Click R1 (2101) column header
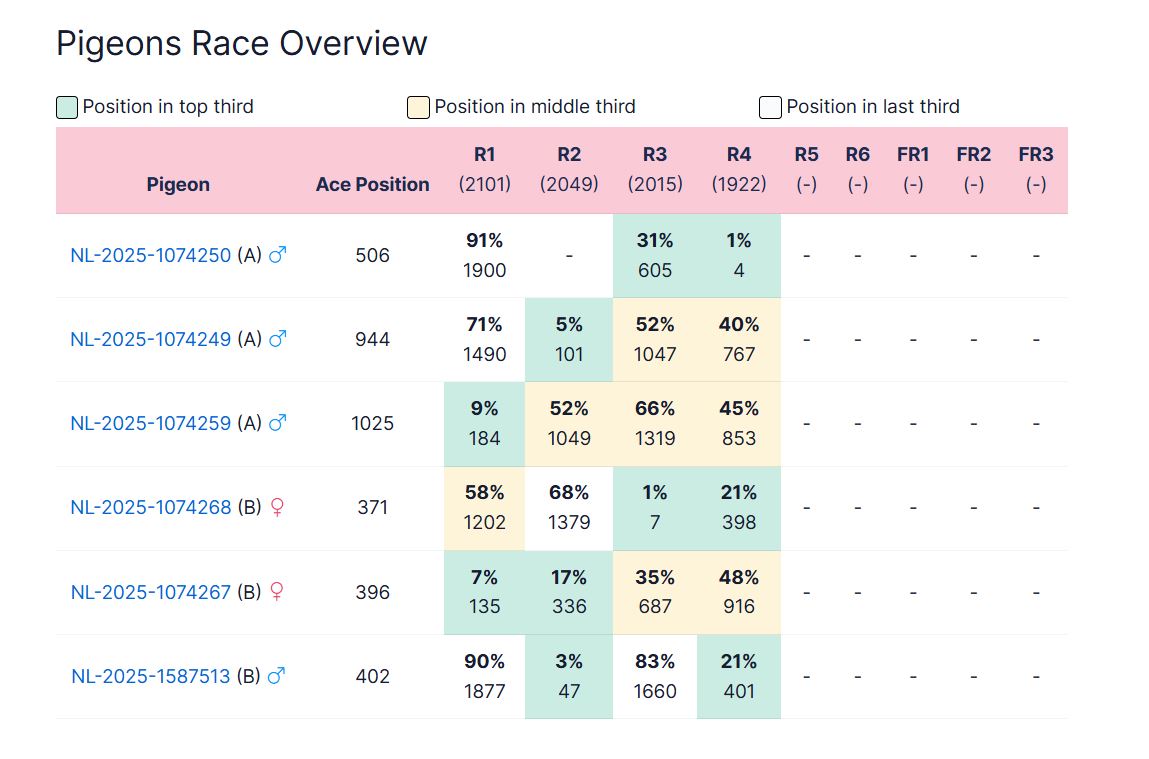Screen dimensions: 1149x759 (x=484, y=169)
